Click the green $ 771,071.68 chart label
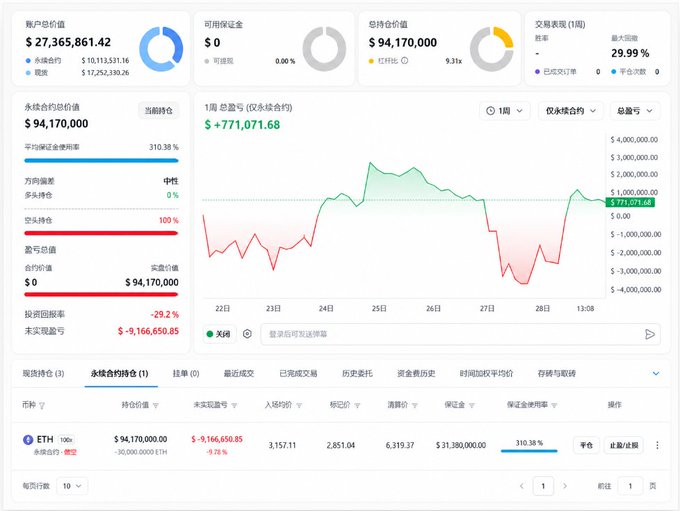Viewport: 680px width, 511px height. 630,202
